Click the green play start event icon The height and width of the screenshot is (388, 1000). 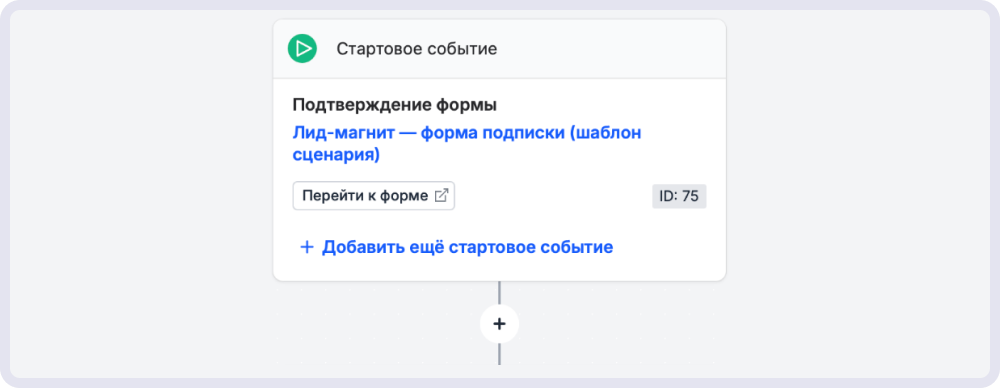pos(302,48)
